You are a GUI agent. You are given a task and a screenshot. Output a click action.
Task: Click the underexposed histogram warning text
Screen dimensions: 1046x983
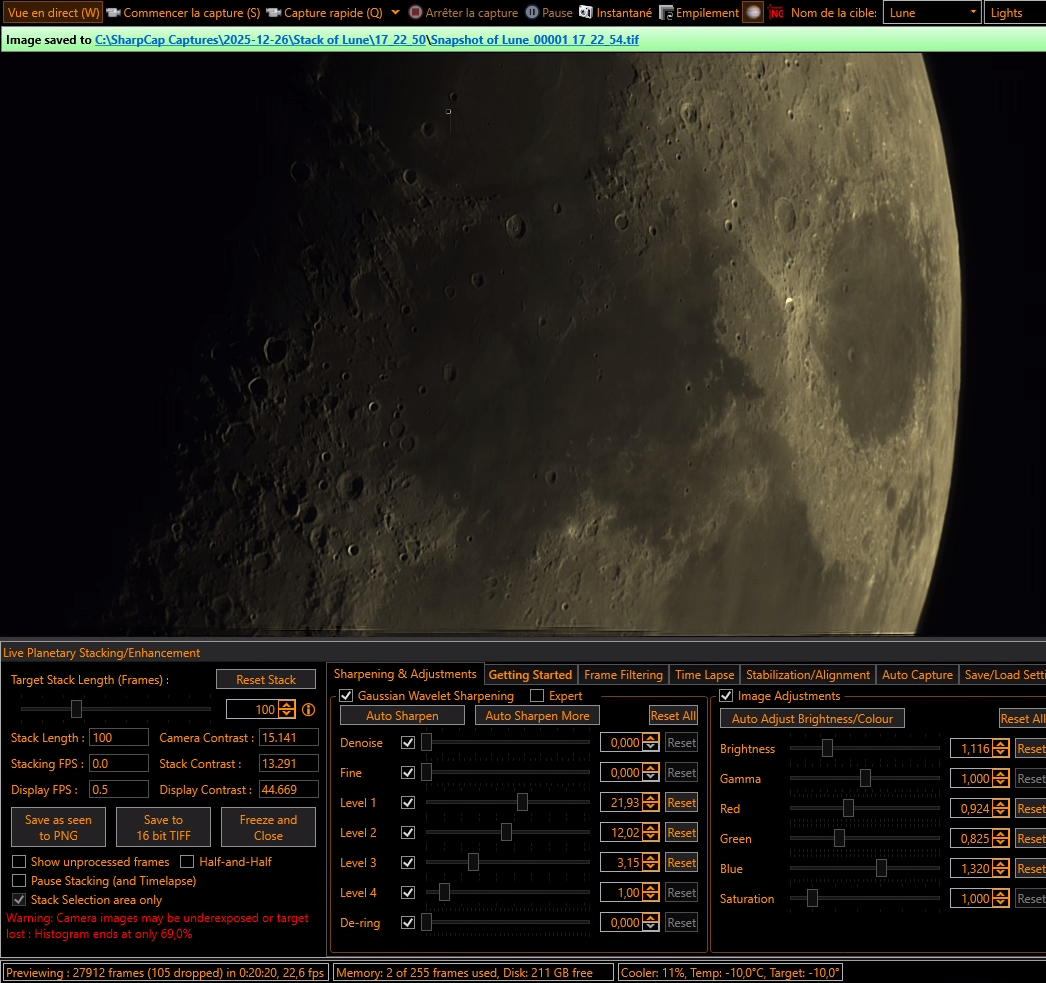157,926
